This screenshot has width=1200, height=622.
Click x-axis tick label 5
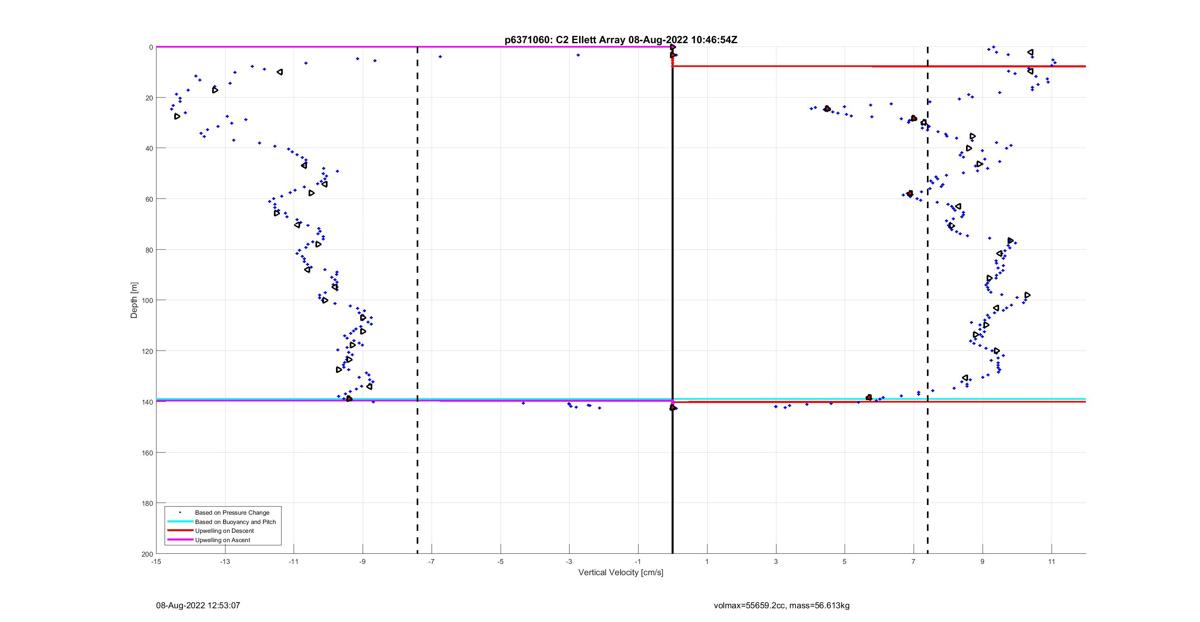click(845, 562)
